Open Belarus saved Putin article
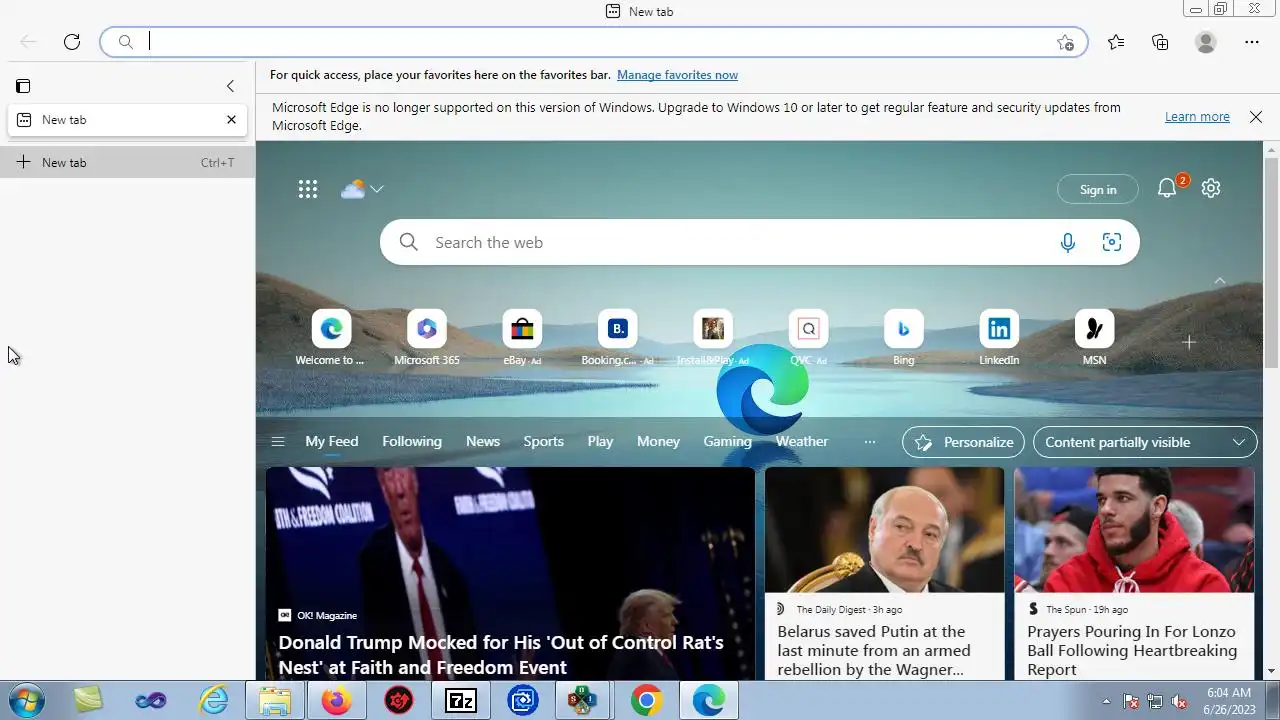 point(874,650)
